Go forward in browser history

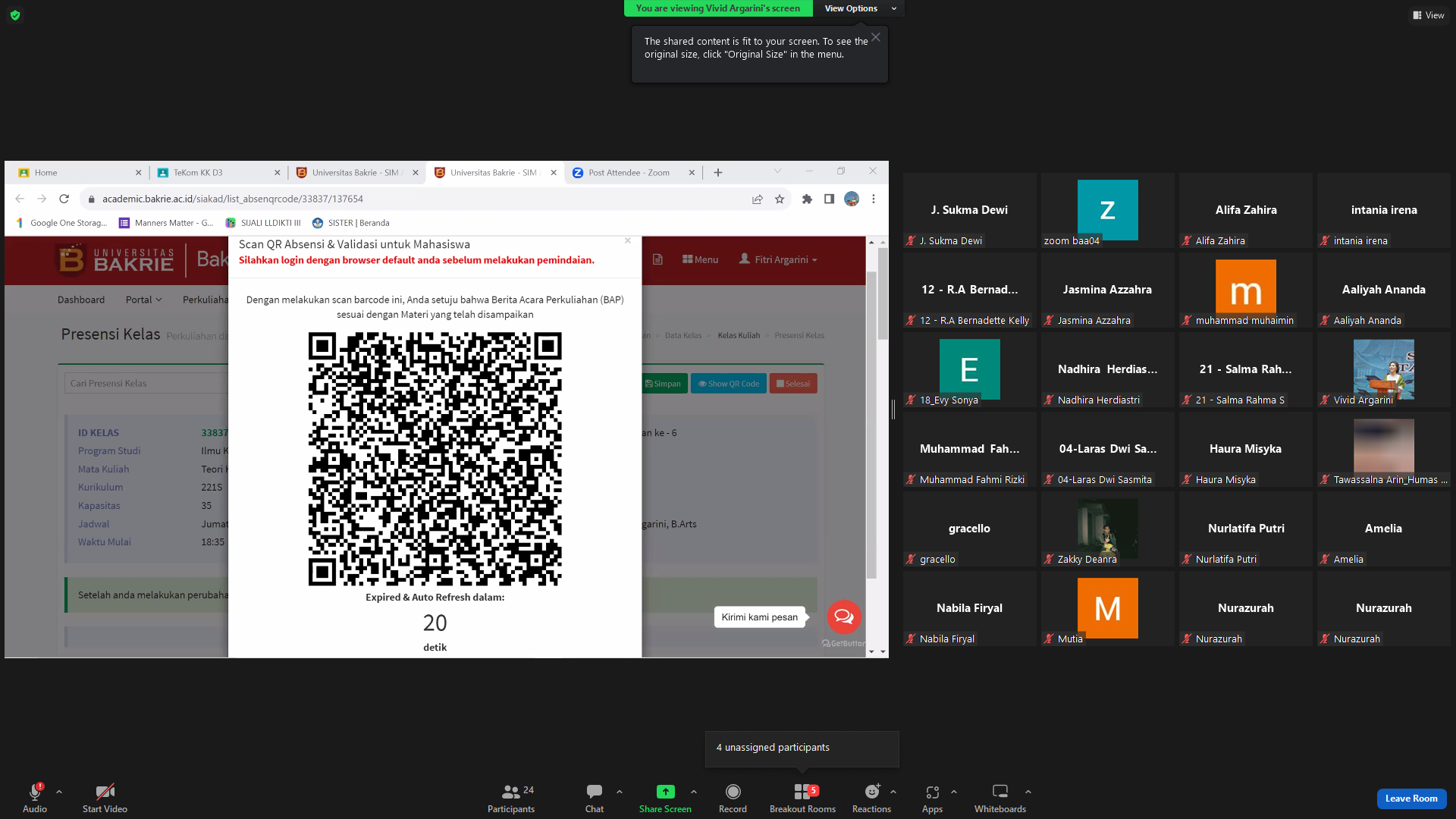(x=42, y=199)
